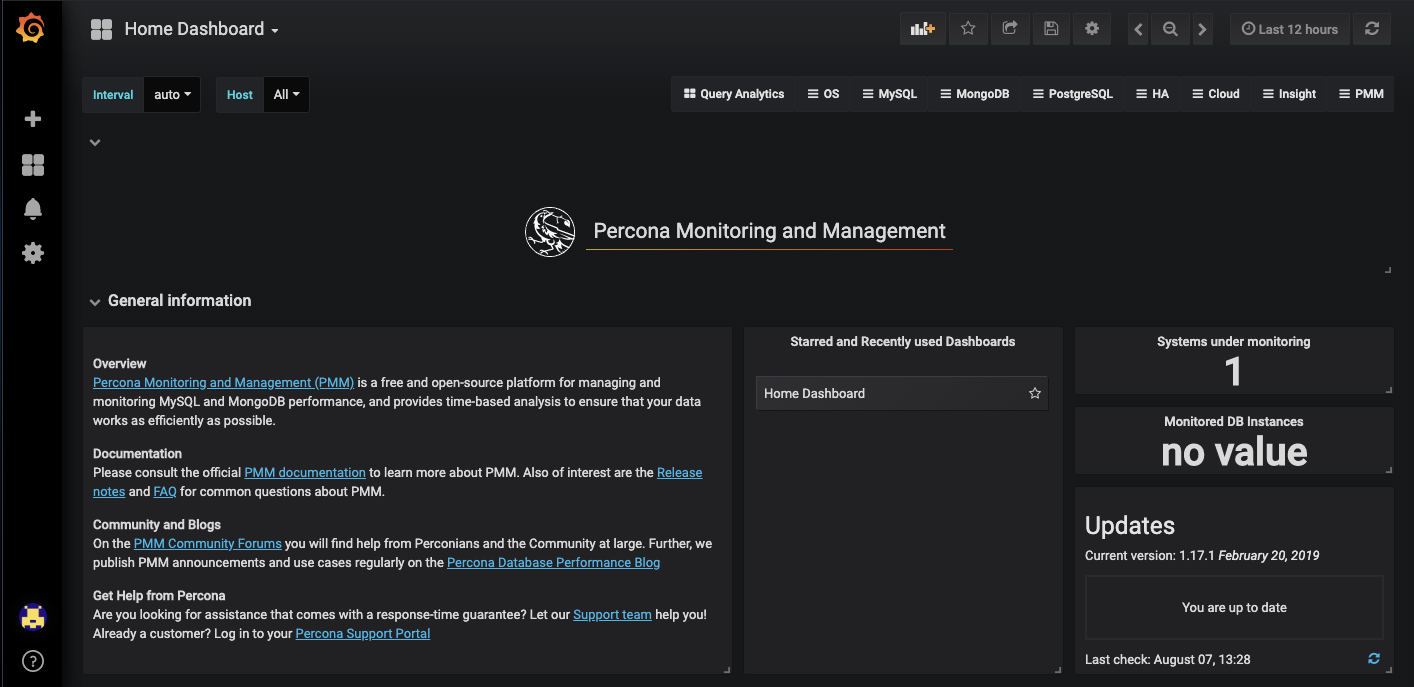The image size is (1414, 687).
Task: Click the Grafana logo
Action: tap(31, 29)
